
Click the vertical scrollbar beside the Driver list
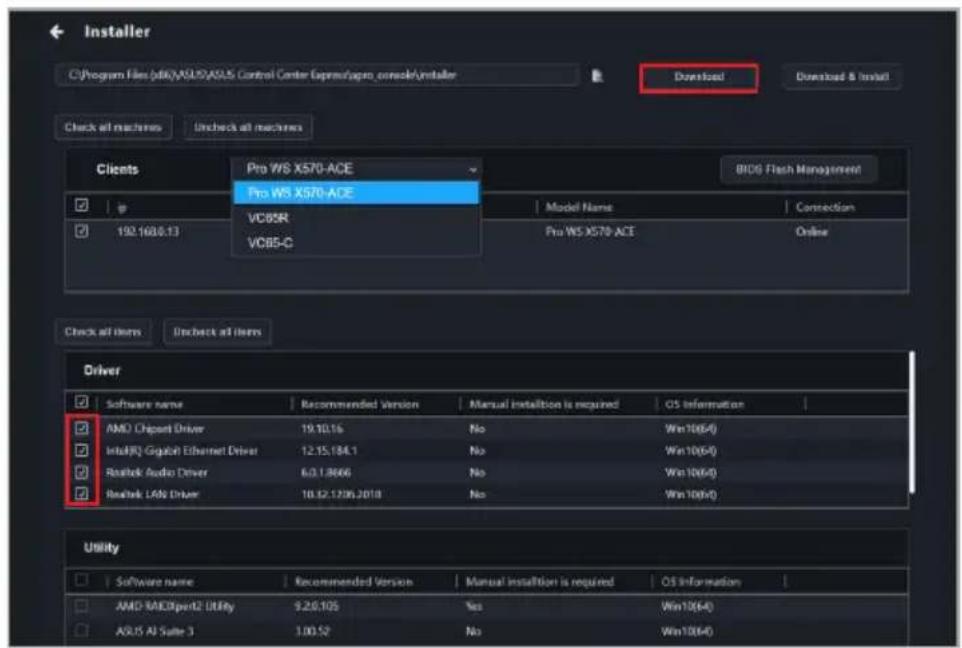(913, 422)
